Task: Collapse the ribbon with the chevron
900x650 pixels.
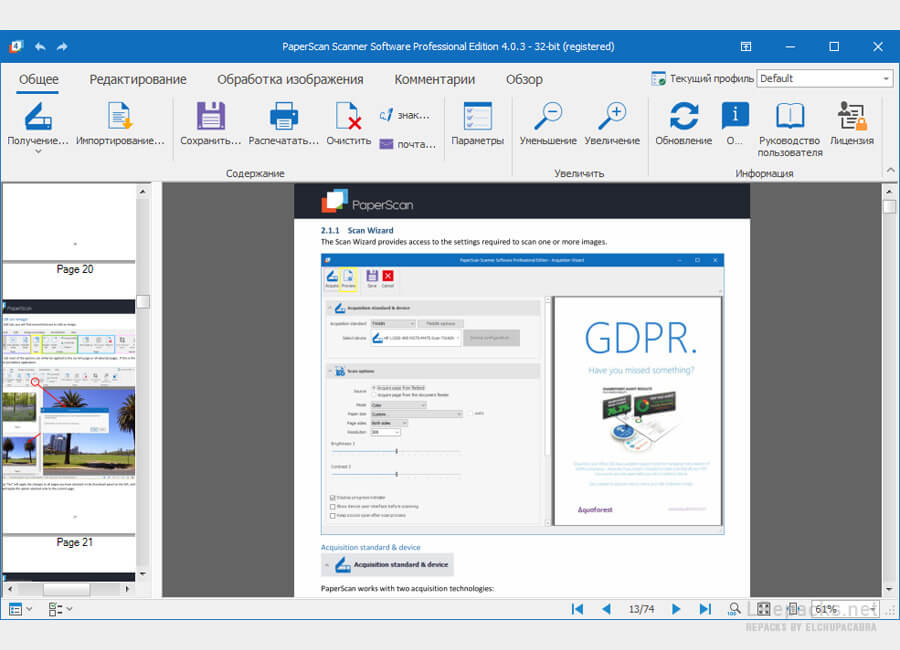Action: click(x=890, y=170)
